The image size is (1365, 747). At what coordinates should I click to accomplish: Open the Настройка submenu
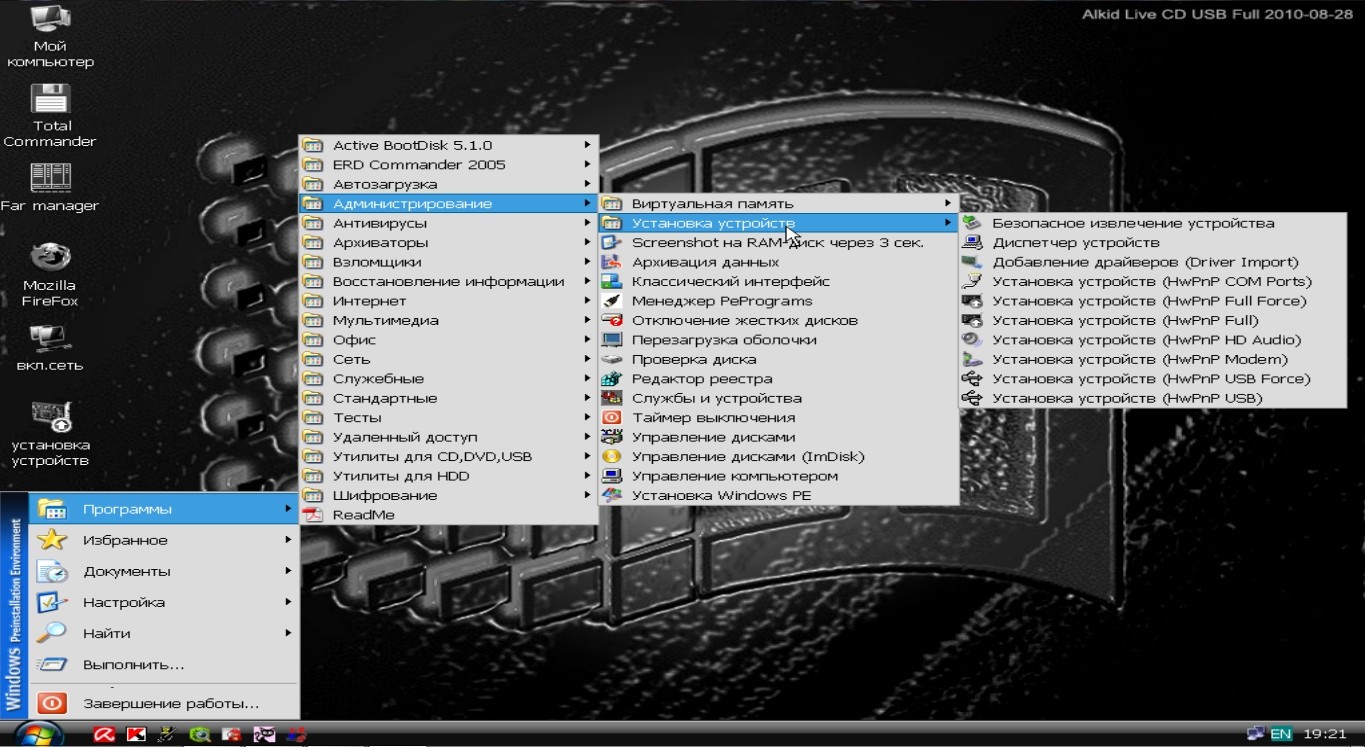pos(164,602)
